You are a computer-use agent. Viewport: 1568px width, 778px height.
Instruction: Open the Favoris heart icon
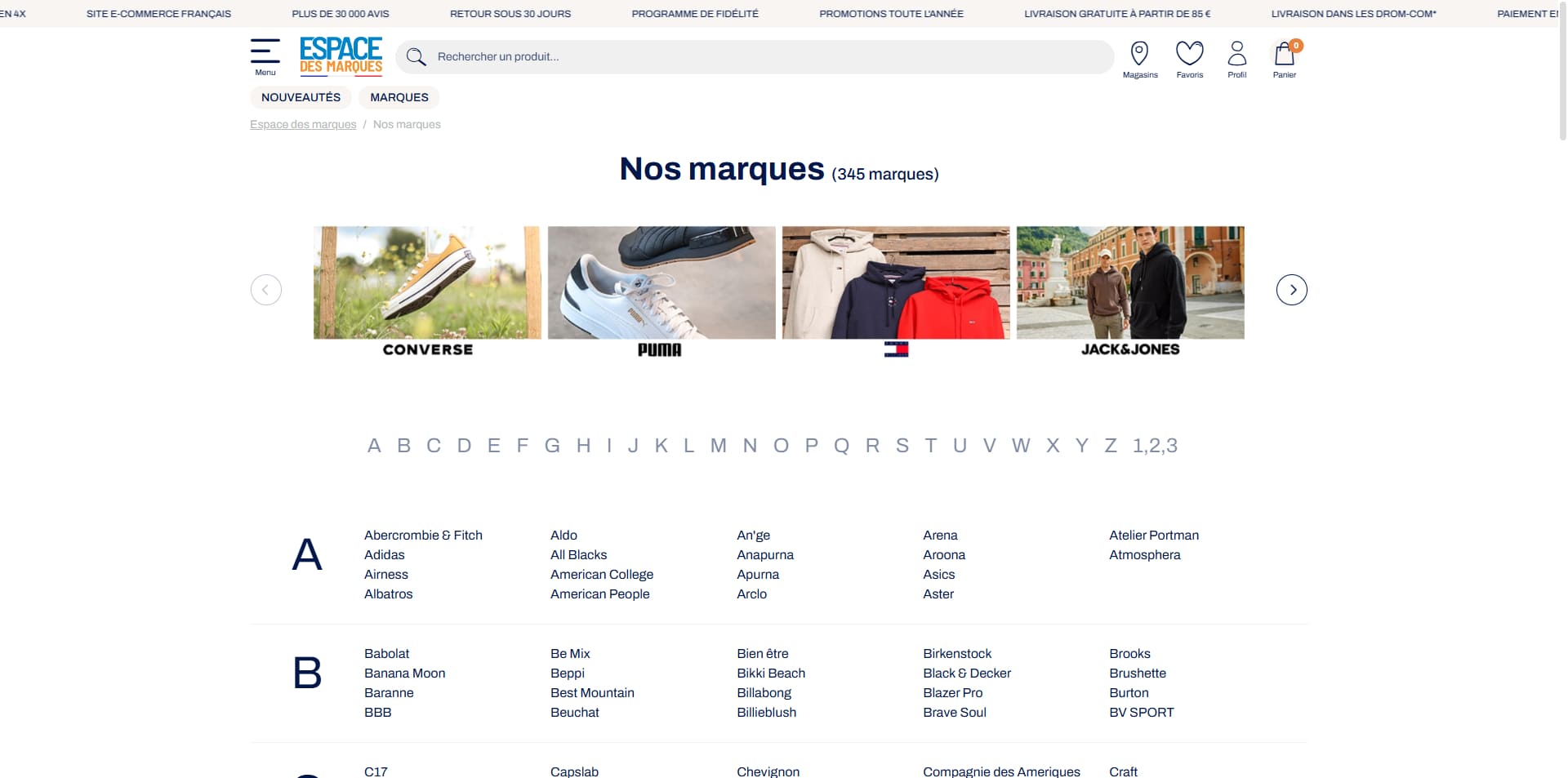pos(1189,60)
